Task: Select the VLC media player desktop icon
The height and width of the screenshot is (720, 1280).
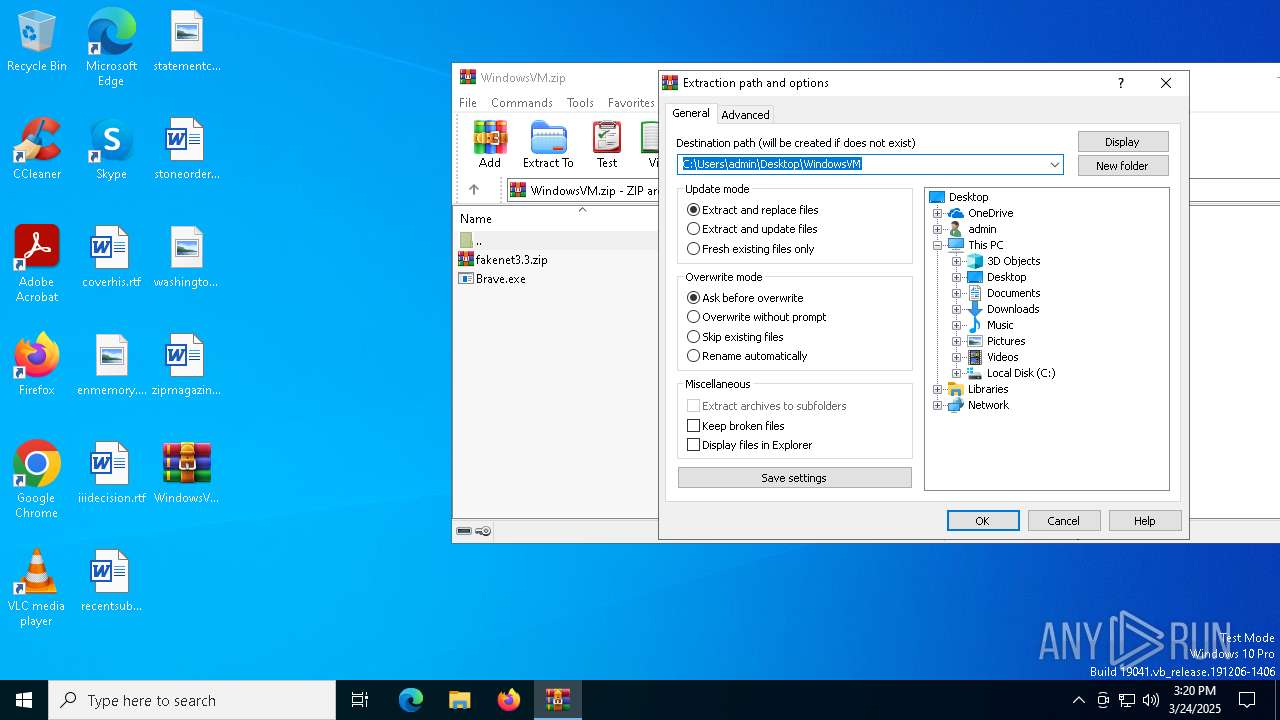Action: [37, 587]
